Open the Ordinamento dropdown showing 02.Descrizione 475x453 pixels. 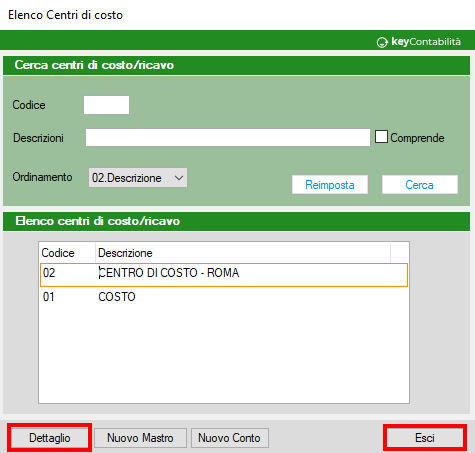click(x=138, y=178)
